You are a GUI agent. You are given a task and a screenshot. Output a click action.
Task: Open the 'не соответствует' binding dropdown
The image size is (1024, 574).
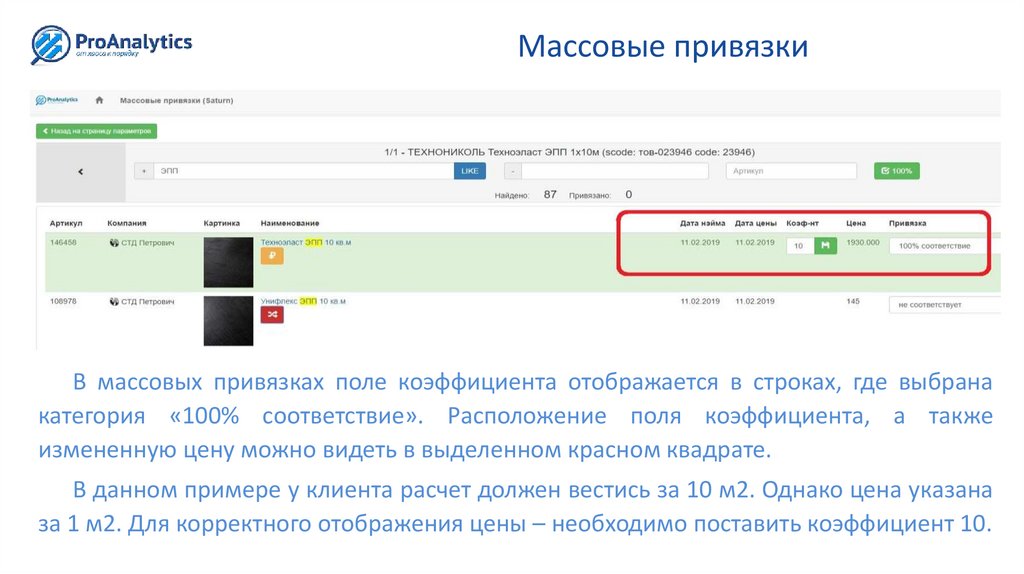944,305
